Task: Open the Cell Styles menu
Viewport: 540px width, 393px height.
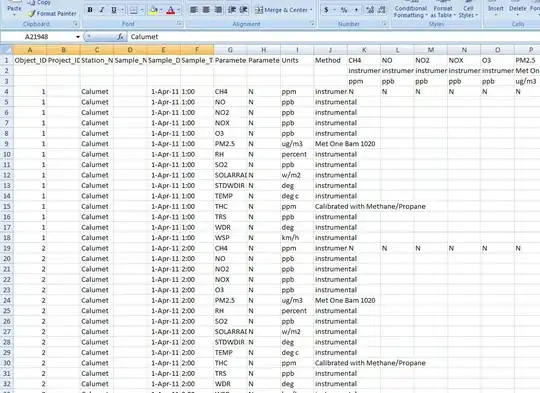Action: coord(468,11)
